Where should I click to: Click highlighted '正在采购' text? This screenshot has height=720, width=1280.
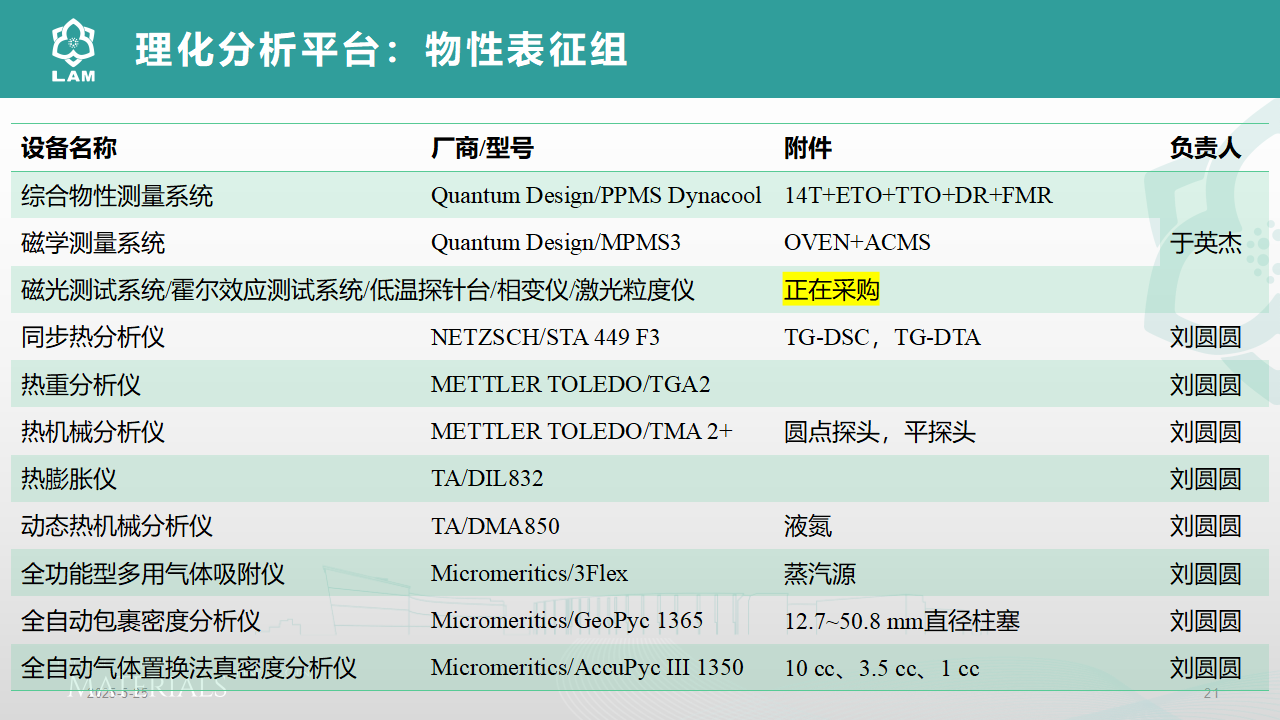(x=832, y=290)
